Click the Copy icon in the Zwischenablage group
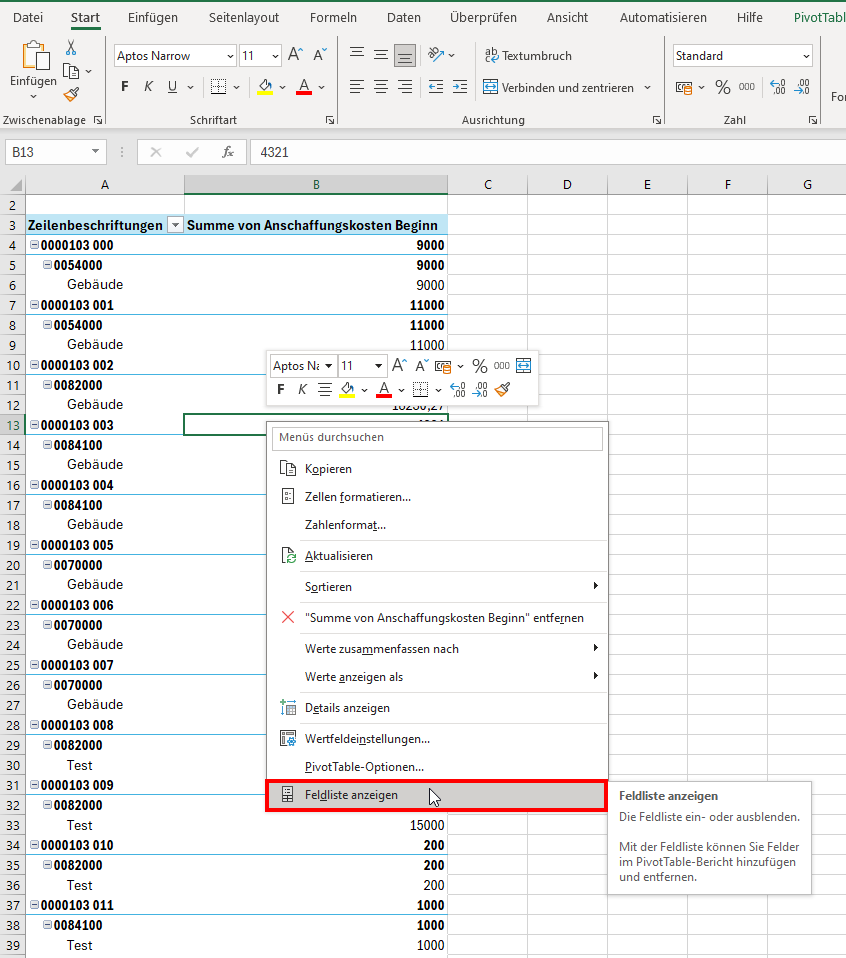This screenshot has height=958, width=846. 71,71
